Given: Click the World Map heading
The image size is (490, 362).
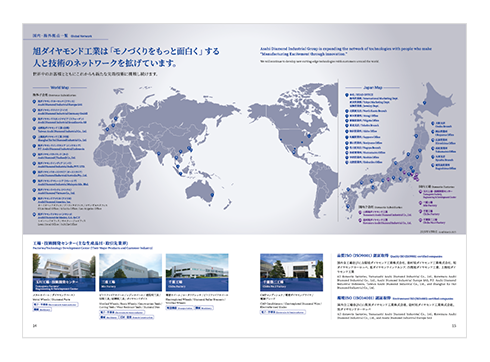Looking at the screenshot, I should coord(60,88).
